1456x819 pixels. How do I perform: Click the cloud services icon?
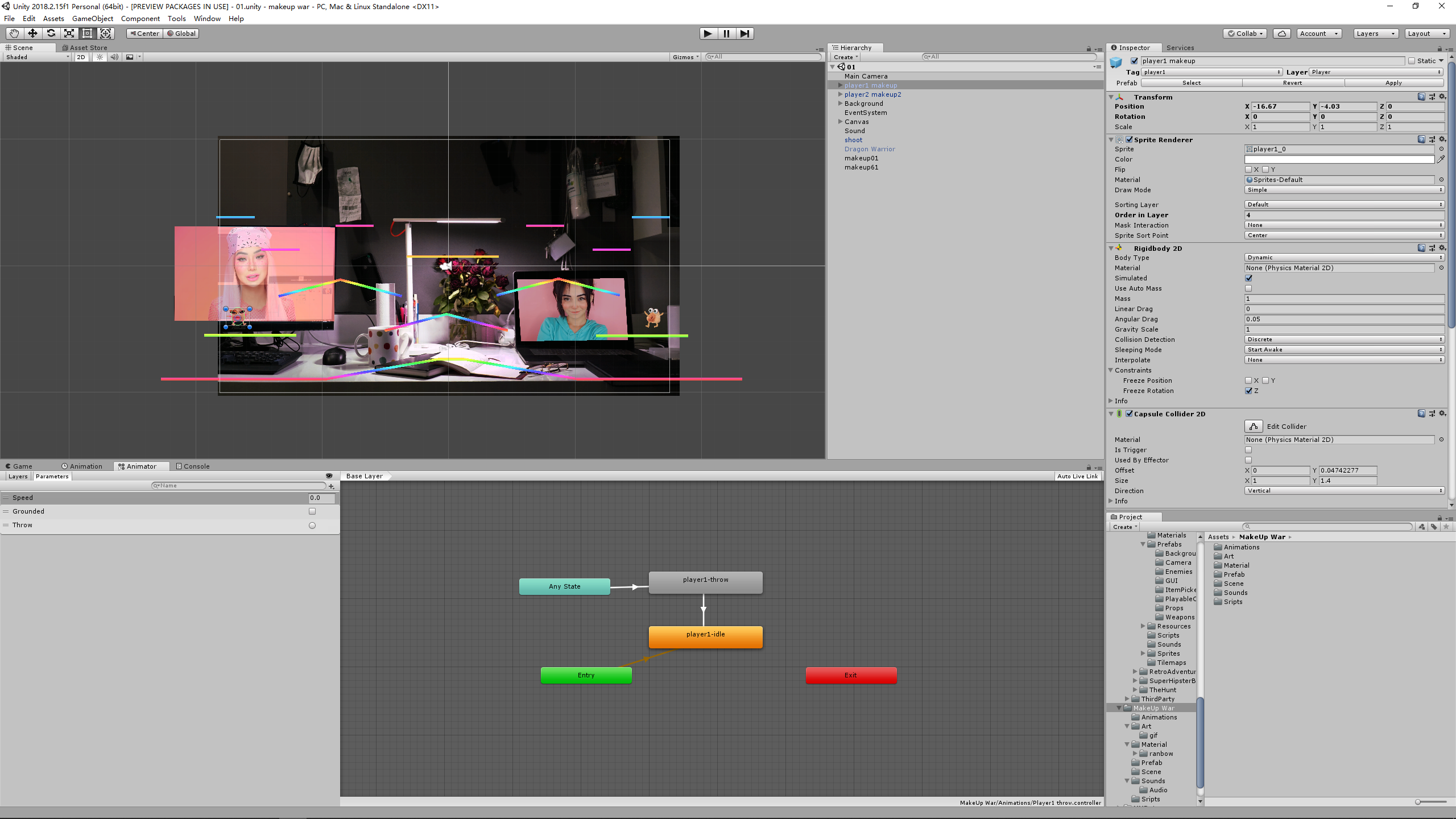pyautogui.click(x=1282, y=34)
